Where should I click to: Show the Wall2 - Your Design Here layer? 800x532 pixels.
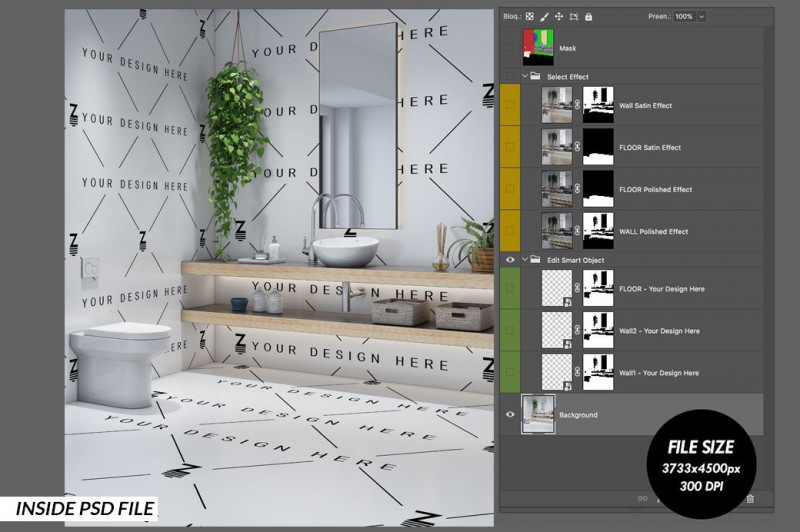[x=510, y=330]
